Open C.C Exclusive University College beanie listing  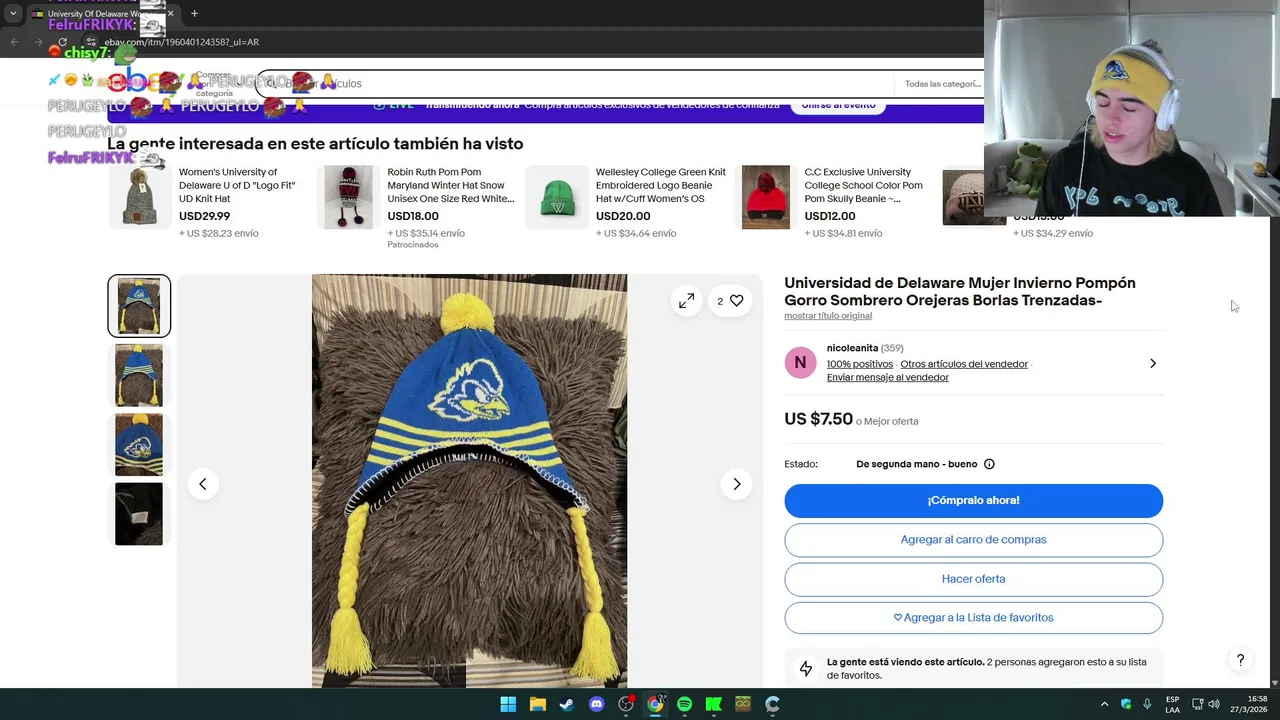click(x=864, y=185)
